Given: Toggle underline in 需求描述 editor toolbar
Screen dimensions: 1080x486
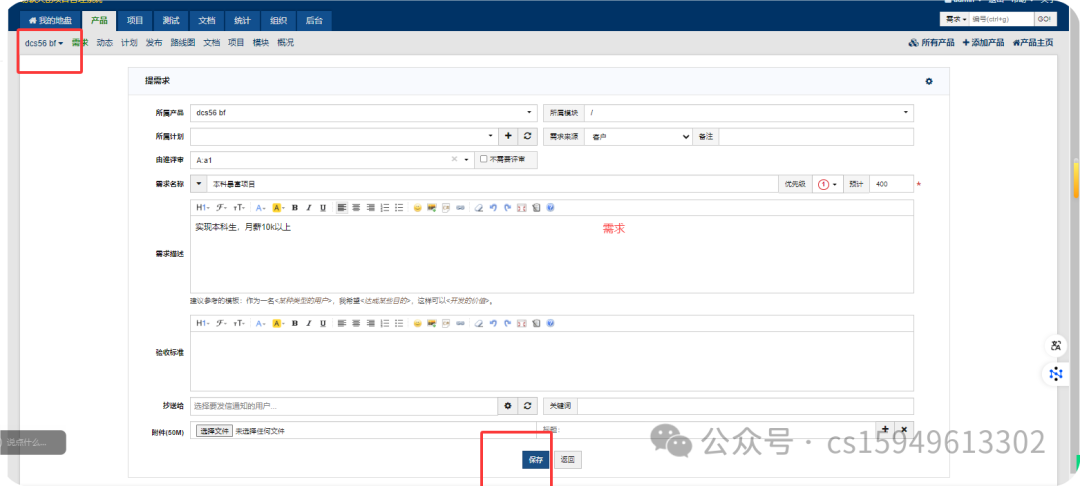Looking at the screenshot, I should pos(323,207).
